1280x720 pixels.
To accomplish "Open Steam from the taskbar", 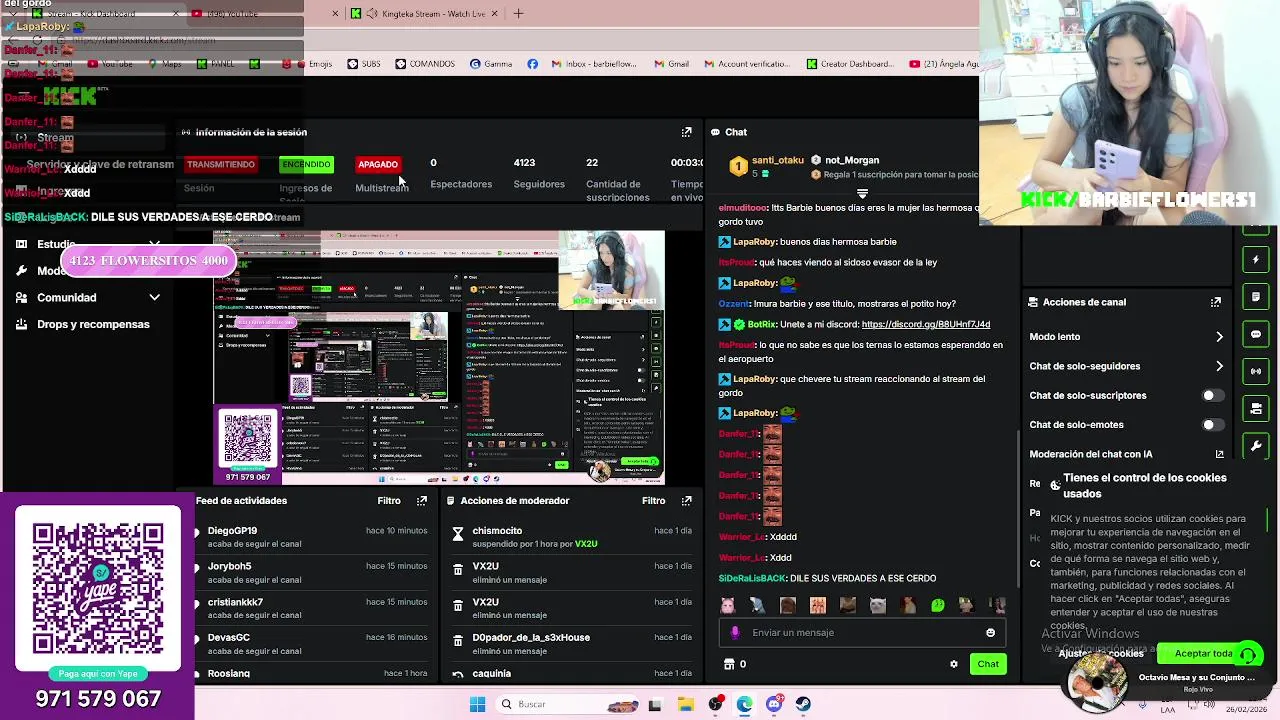I will (803, 704).
